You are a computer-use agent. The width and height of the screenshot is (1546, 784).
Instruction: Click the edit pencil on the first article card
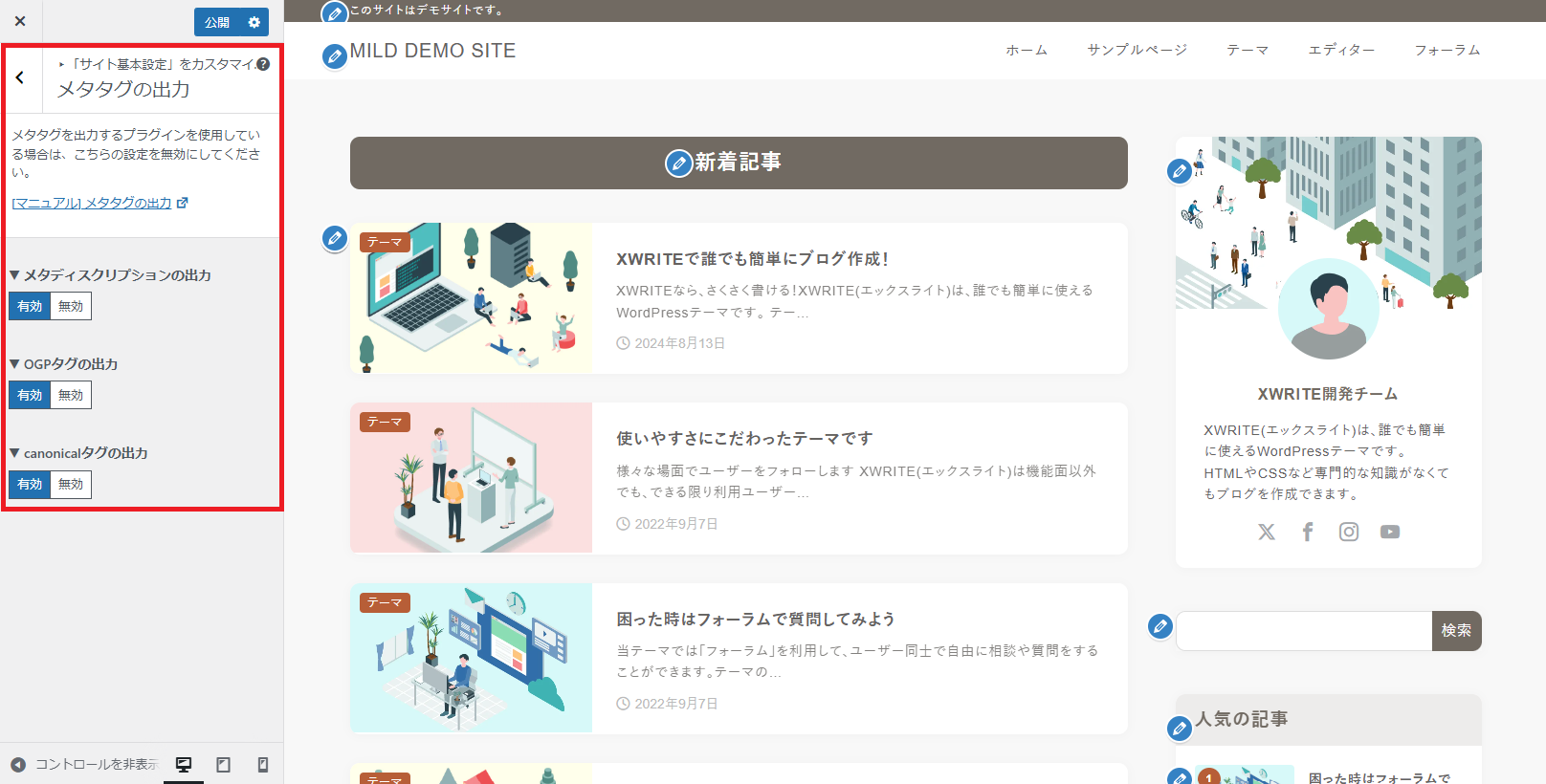coord(335,238)
